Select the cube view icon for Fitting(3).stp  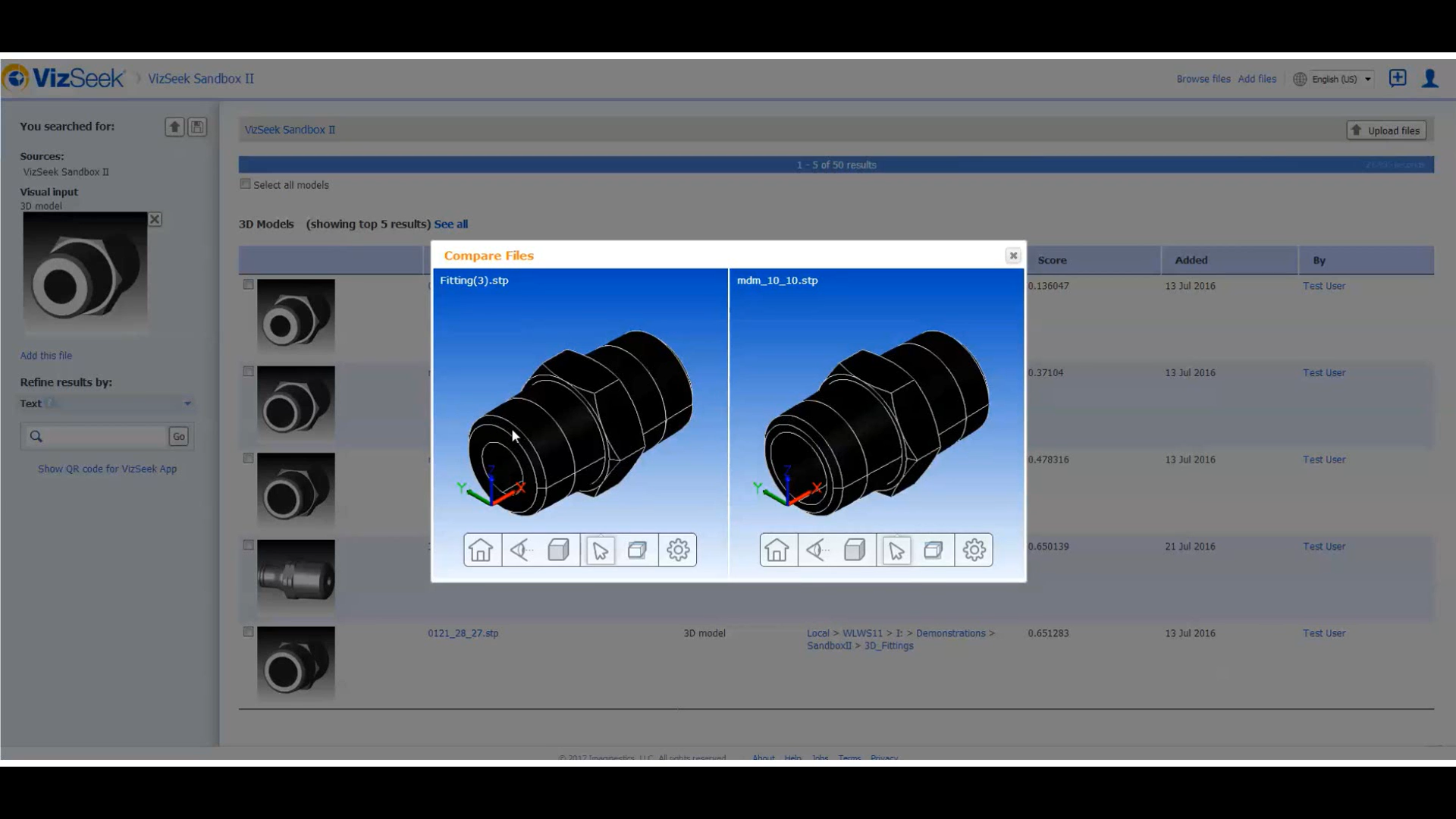click(559, 550)
